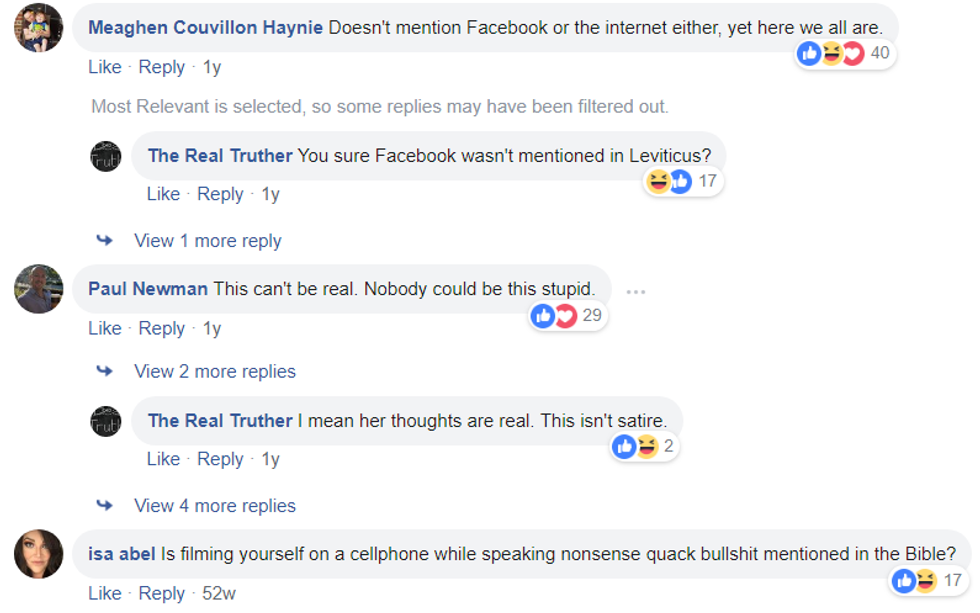Like Paul Newman's comment
980x613 pixels.
pos(104,328)
